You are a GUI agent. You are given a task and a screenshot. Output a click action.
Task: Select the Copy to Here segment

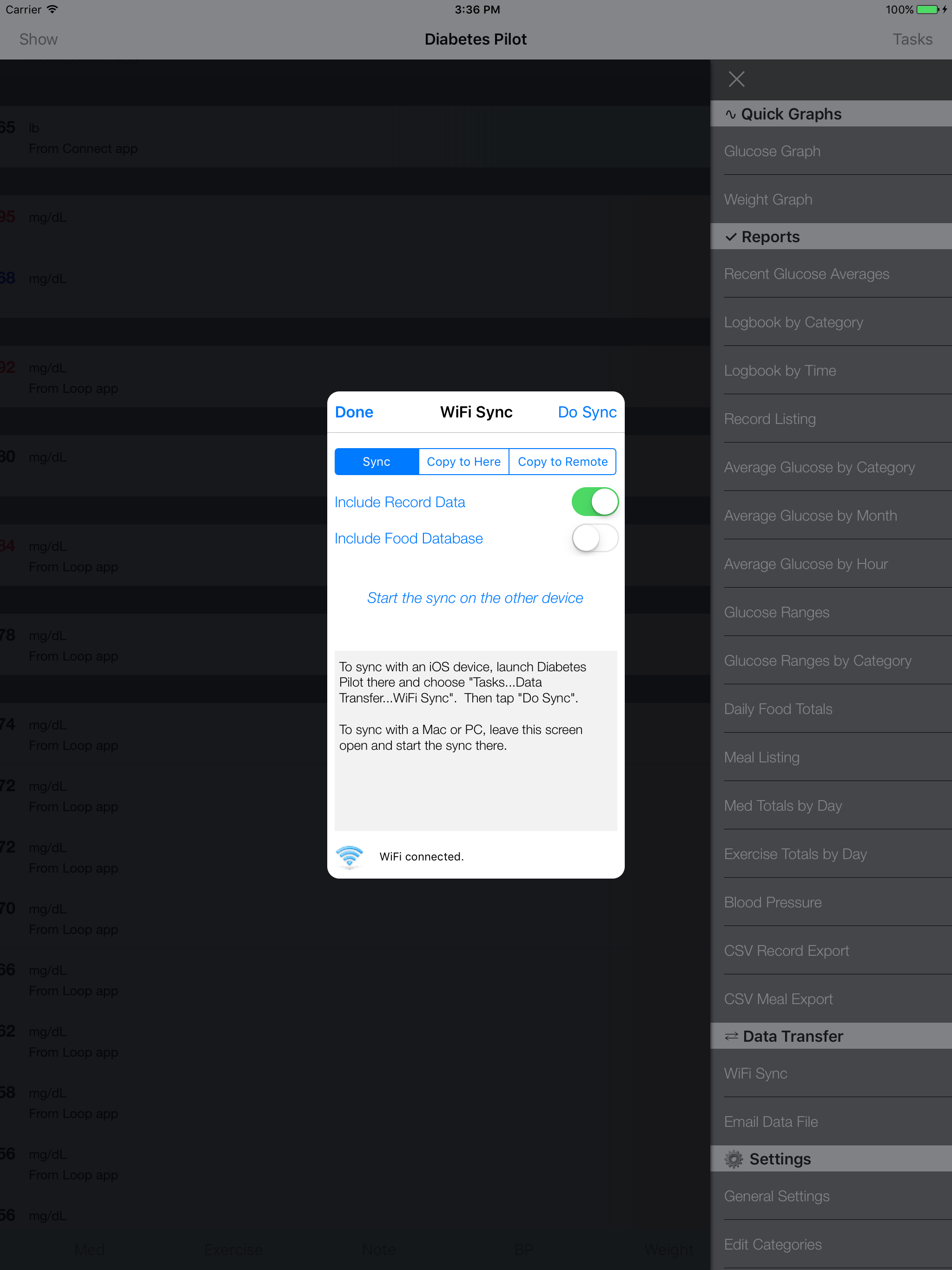(463, 462)
